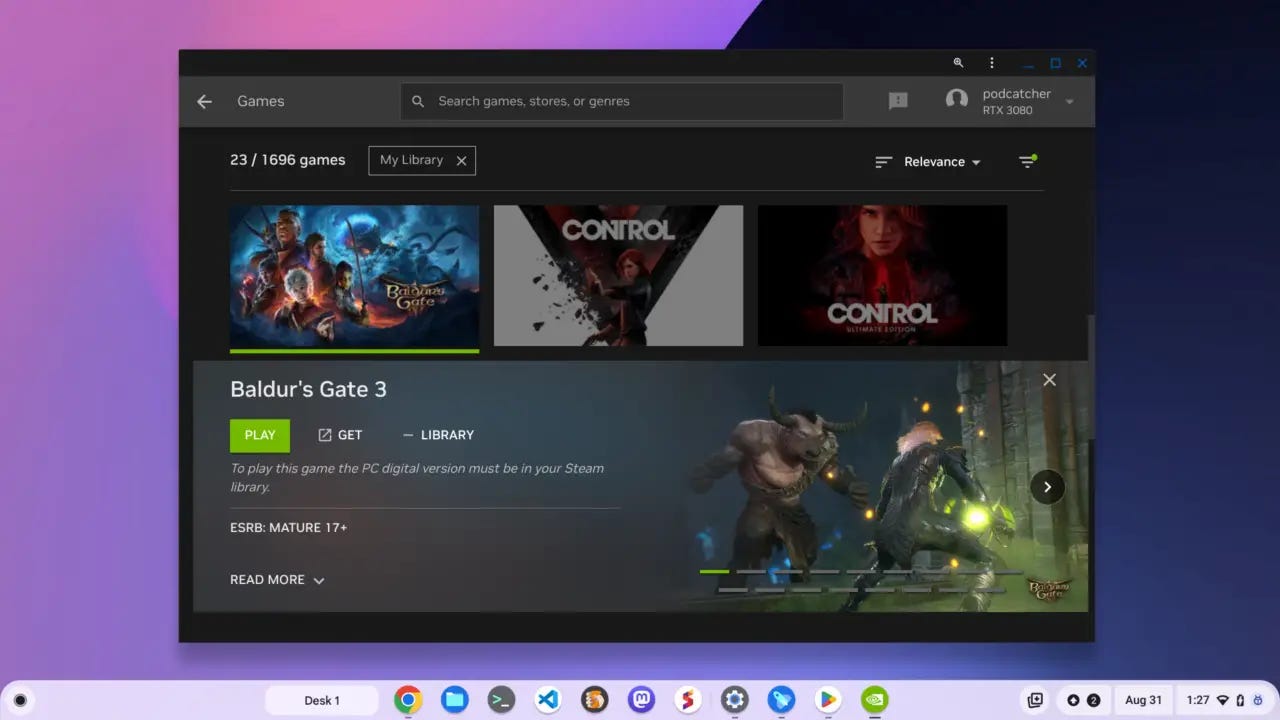Click the Steam library requirement note
The image size is (1280, 720).
click(417, 477)
